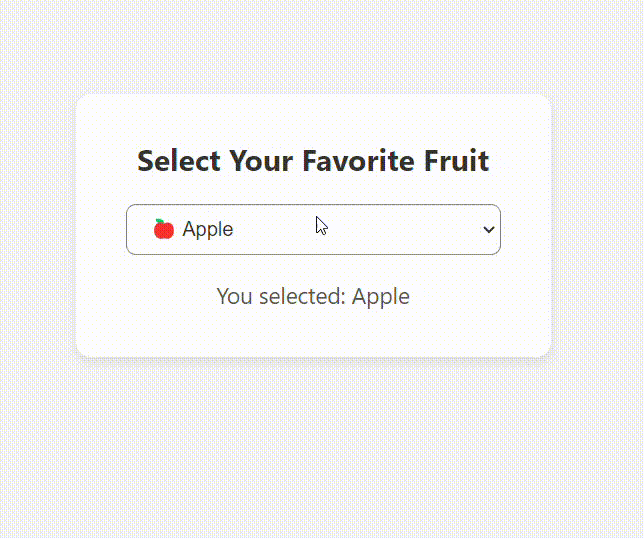Image resolution: width=644 pixels, height=538 pixels.
Task: Click the left border edge of the select box
Action: (x=127, y=229)
